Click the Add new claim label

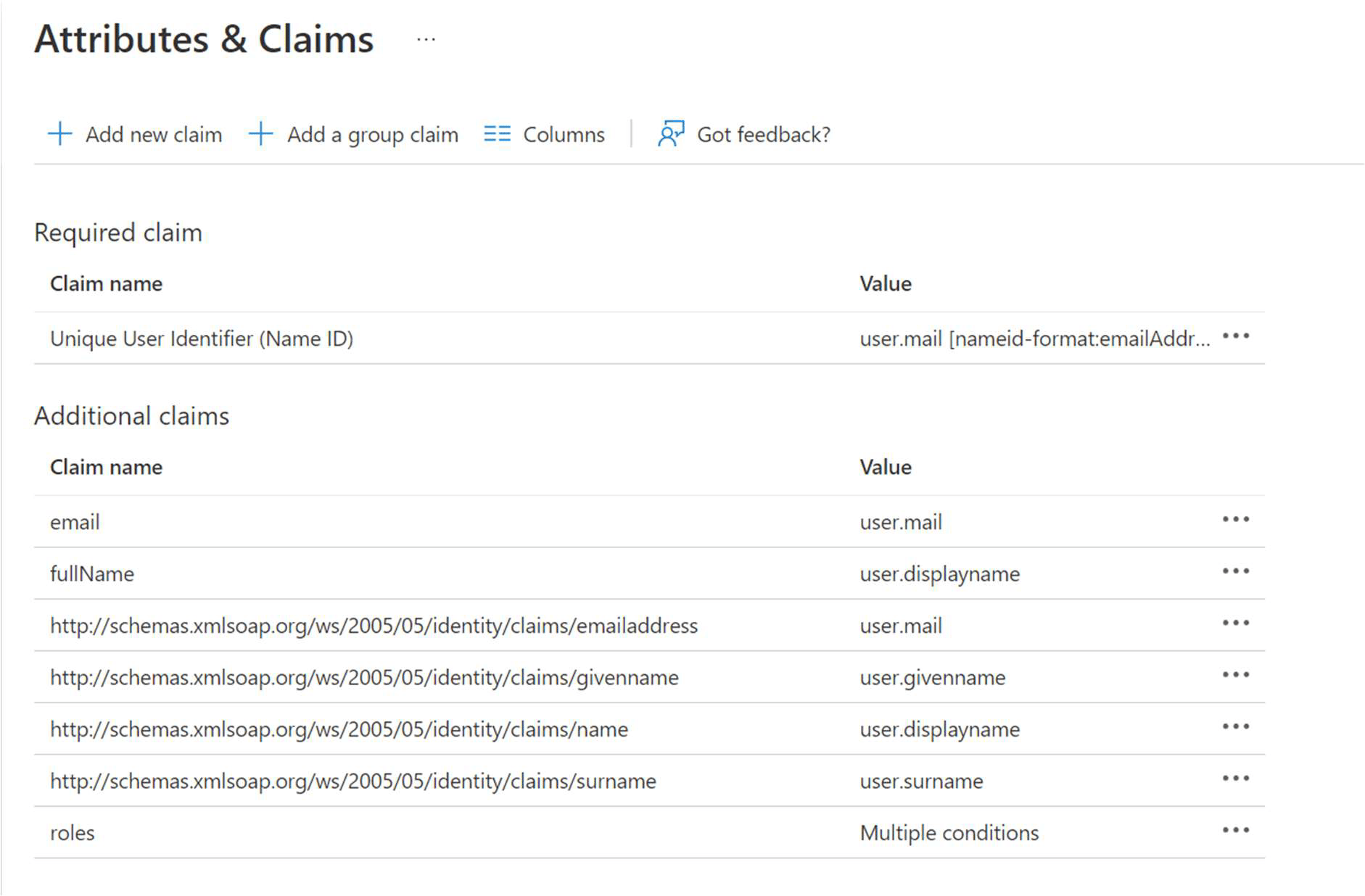pyautogui.click(x=153, y=135)
